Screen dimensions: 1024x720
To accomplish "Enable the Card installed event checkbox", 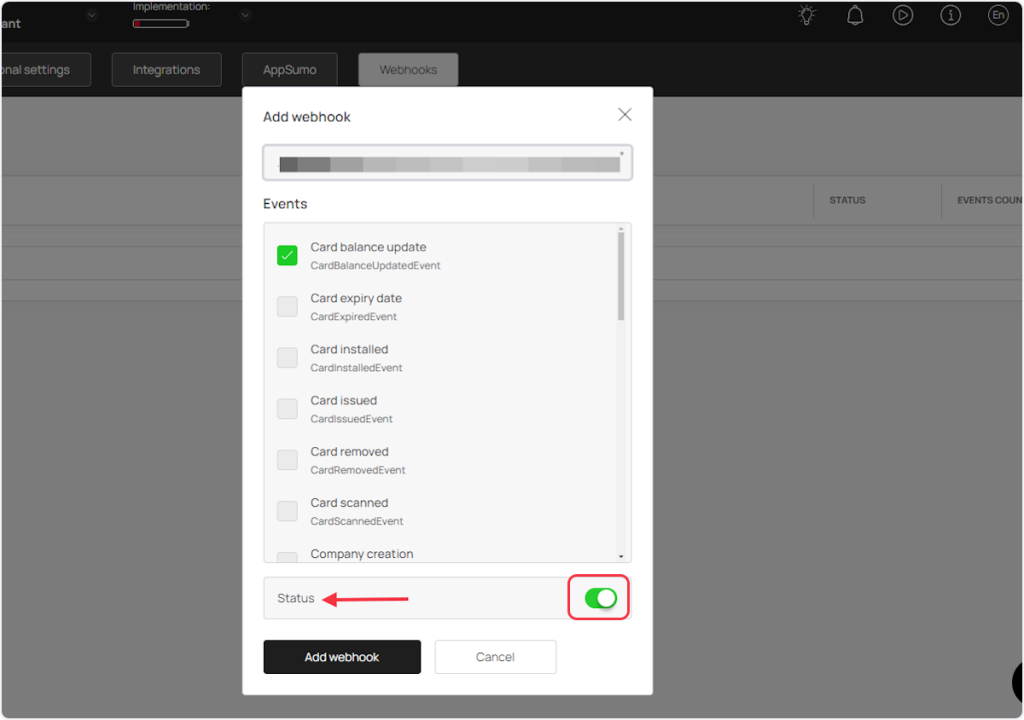I will coord(287,357).
